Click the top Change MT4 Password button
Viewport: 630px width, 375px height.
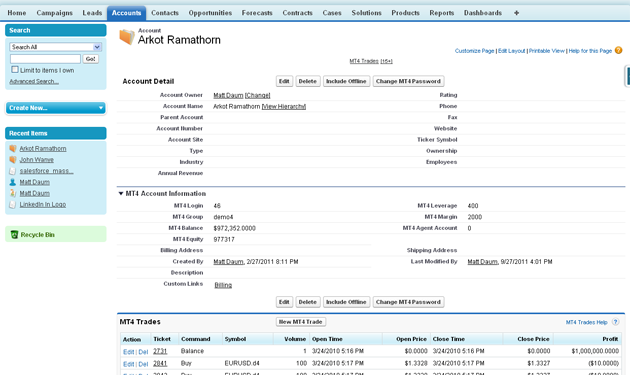point(408,81)
